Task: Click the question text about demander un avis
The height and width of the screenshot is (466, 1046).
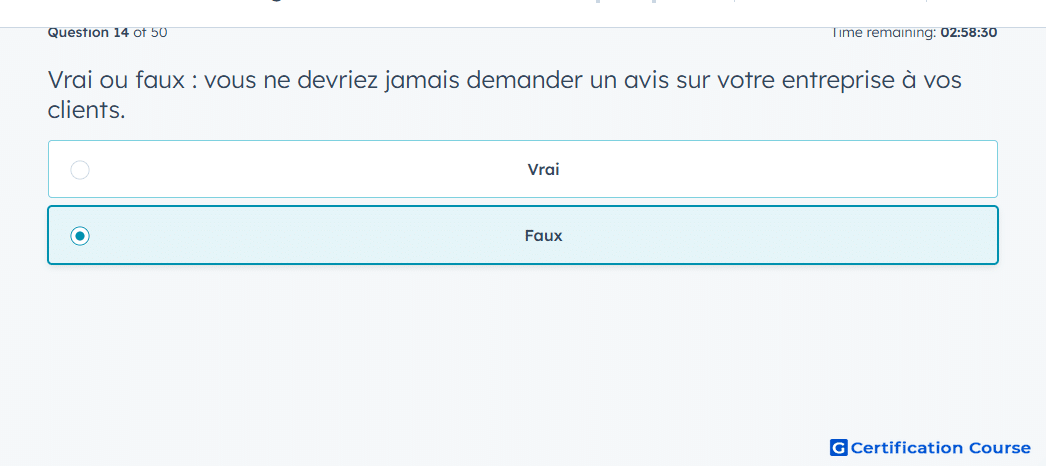Action: [505, 95]
